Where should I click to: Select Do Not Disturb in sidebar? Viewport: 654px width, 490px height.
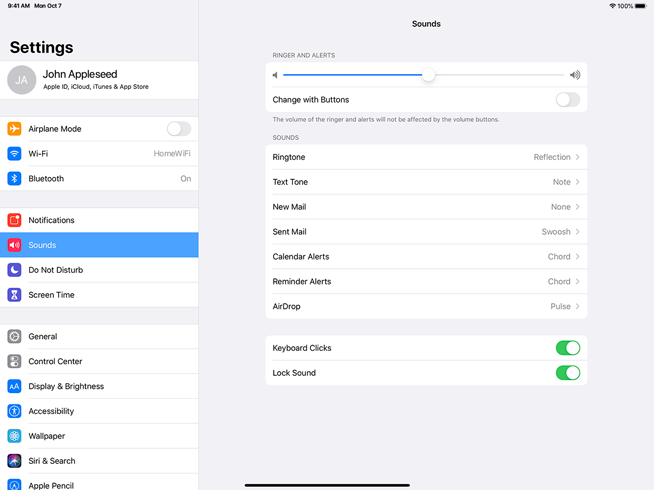[99, 270]
